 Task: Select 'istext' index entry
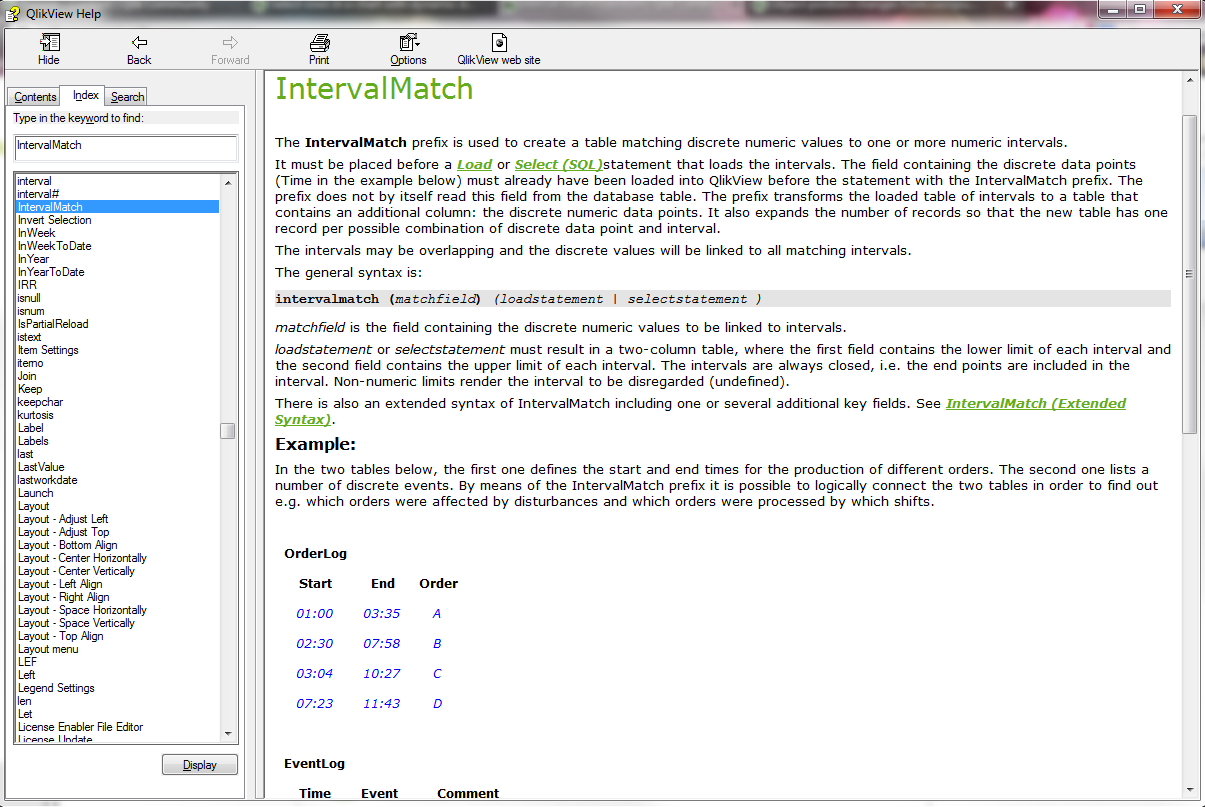click(30, 337)
